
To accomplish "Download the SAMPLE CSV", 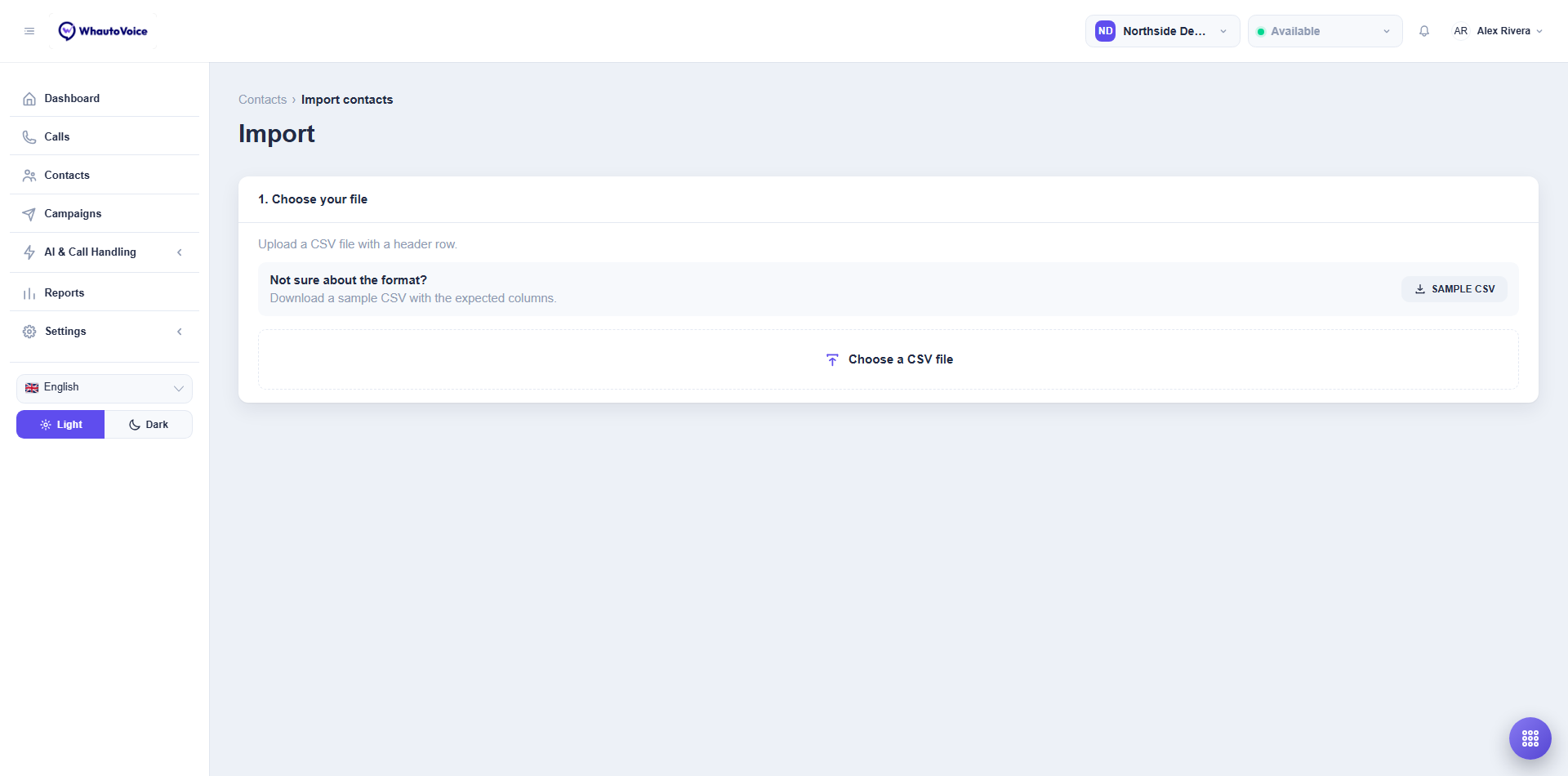I will 1454,289.
